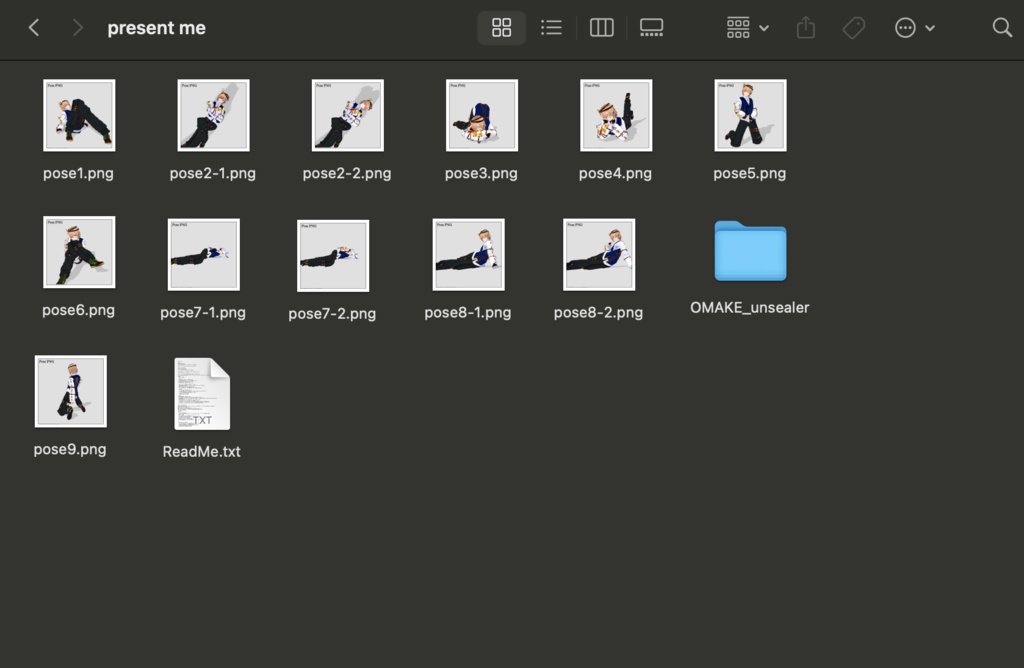
Task: Click the "ReadMe.txt" file name
Action: (x=202, y=452)
